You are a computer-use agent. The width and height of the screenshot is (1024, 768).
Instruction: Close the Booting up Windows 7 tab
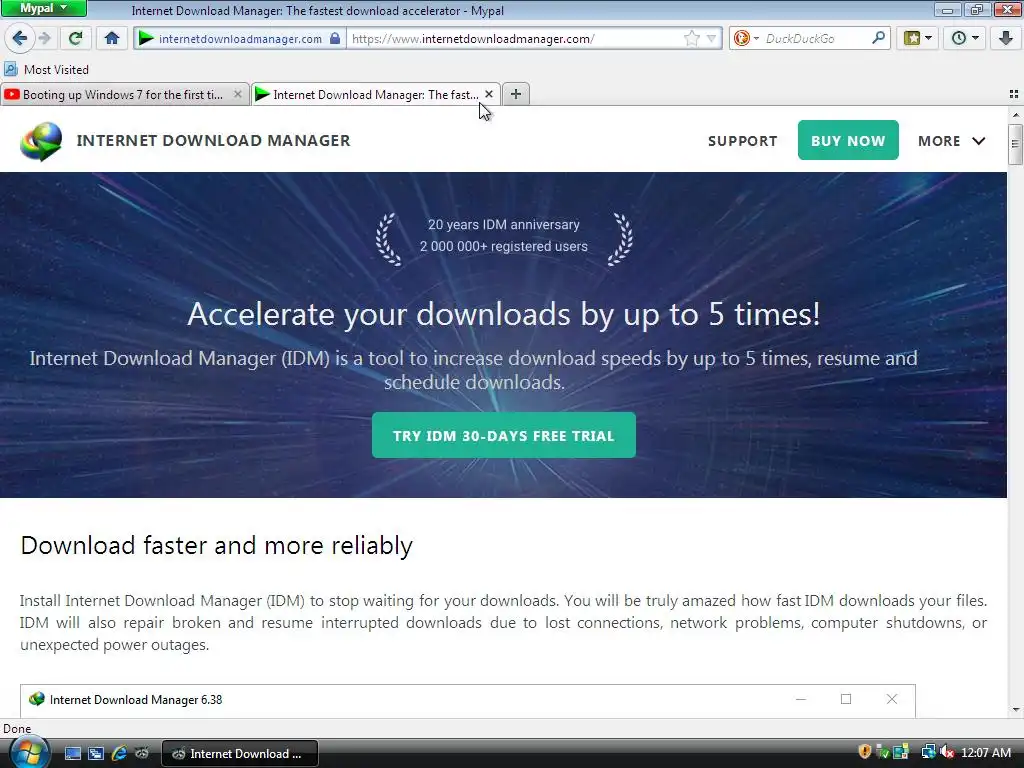238,95
